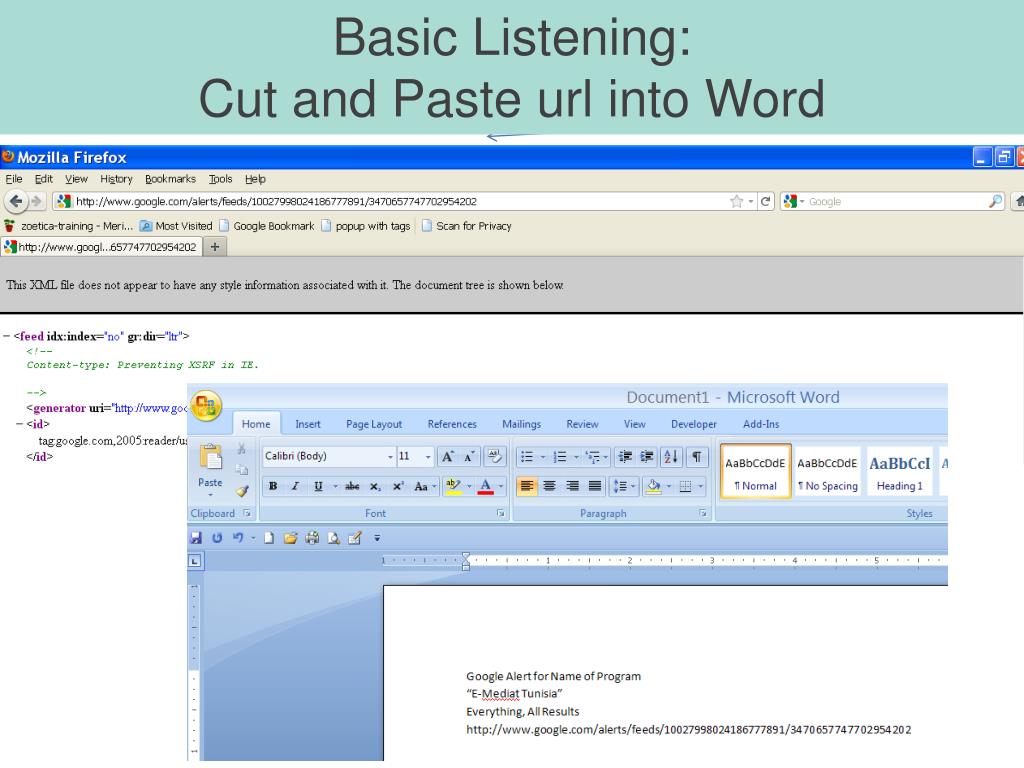Toggle Superscript formatting
The height and width of the screenshot is (768, 1024).
[398, 487]
